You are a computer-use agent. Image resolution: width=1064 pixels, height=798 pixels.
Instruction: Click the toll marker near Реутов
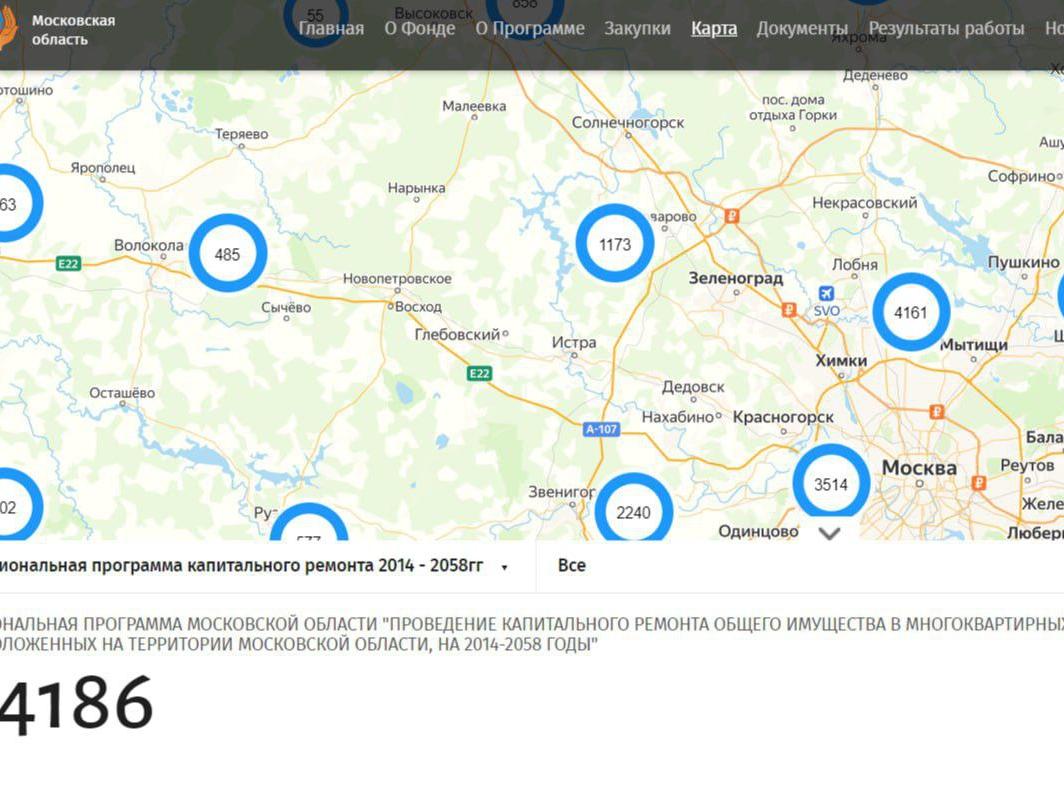pyautogui.click(x=978, y=482)
